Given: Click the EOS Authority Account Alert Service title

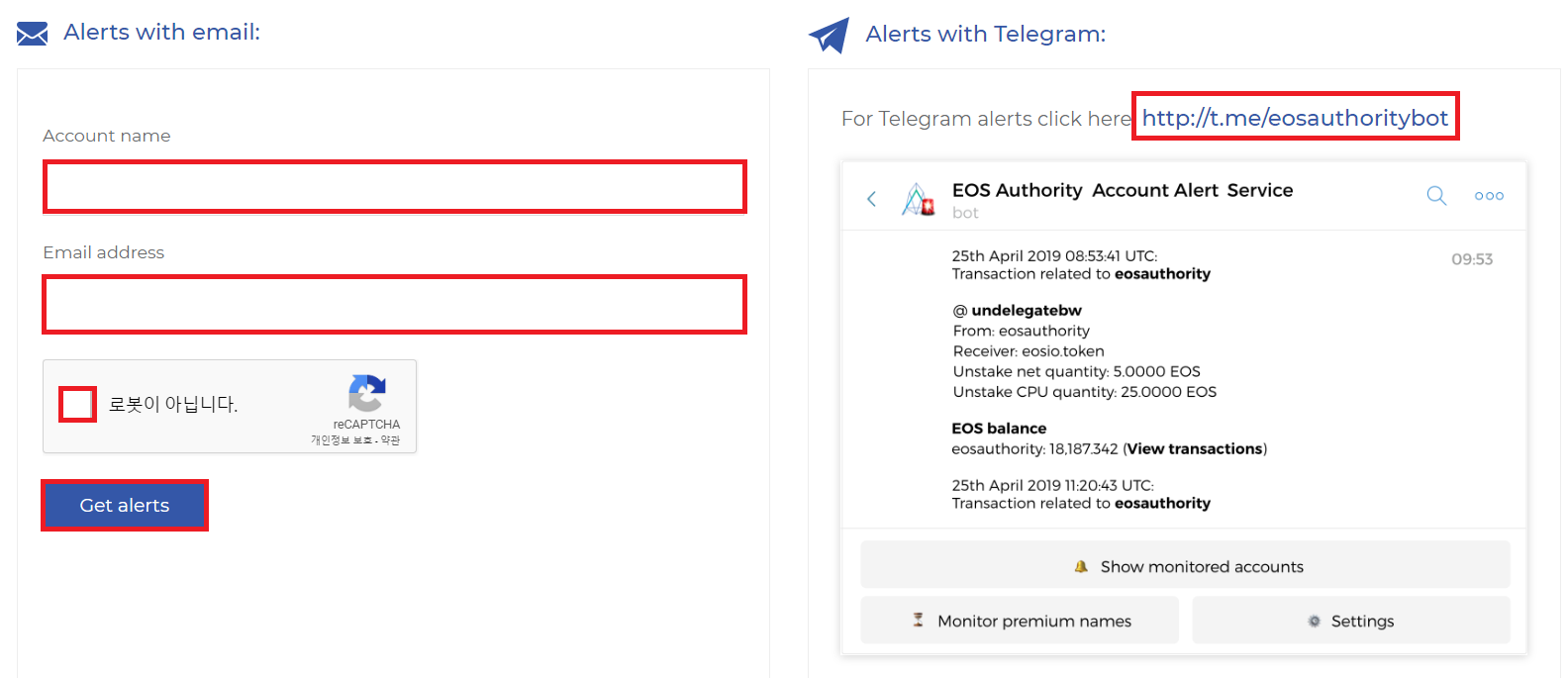Looking at the screenshot, I should coord(1123,190).
